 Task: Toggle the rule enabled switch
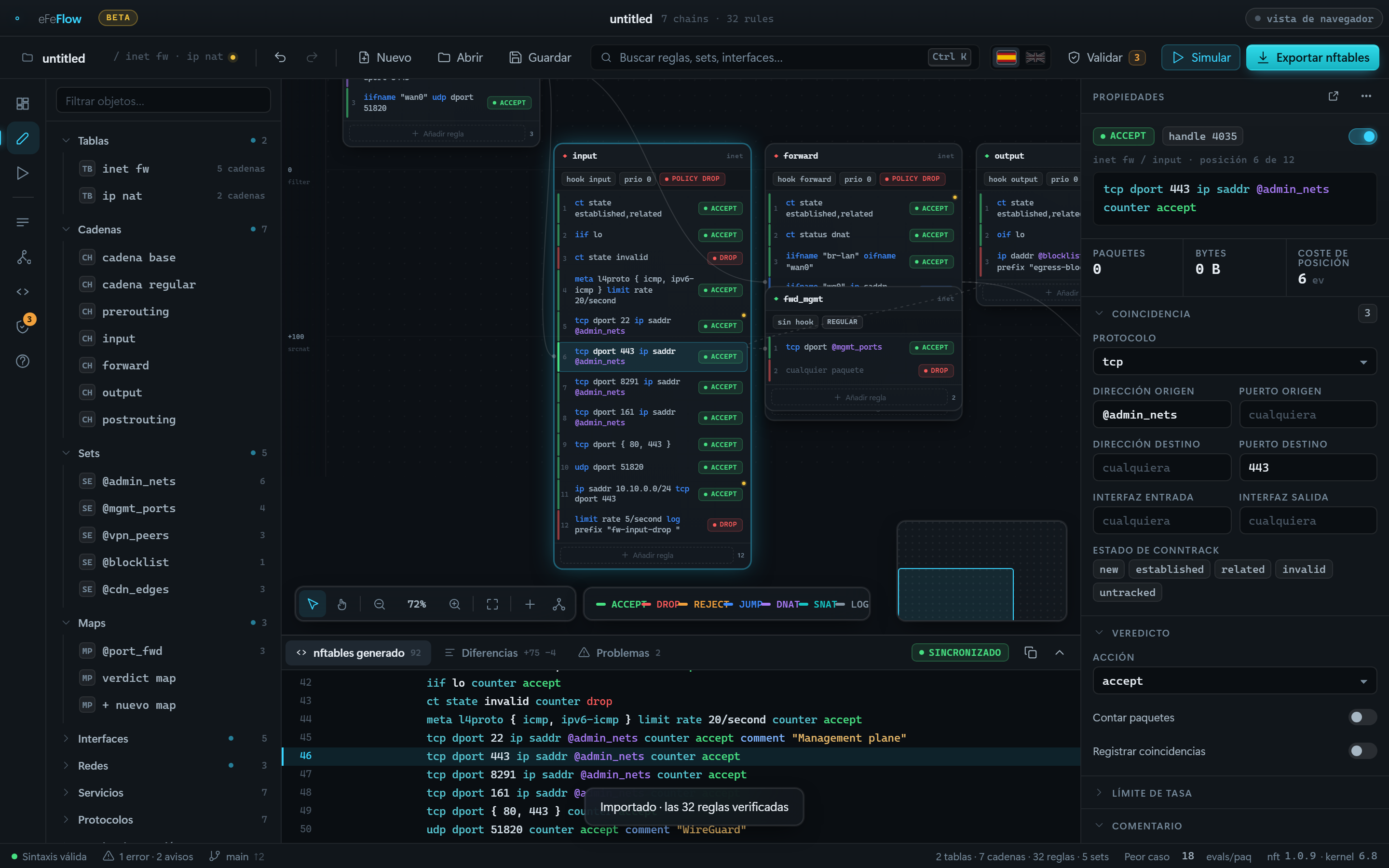click(x=1362, y=136)
